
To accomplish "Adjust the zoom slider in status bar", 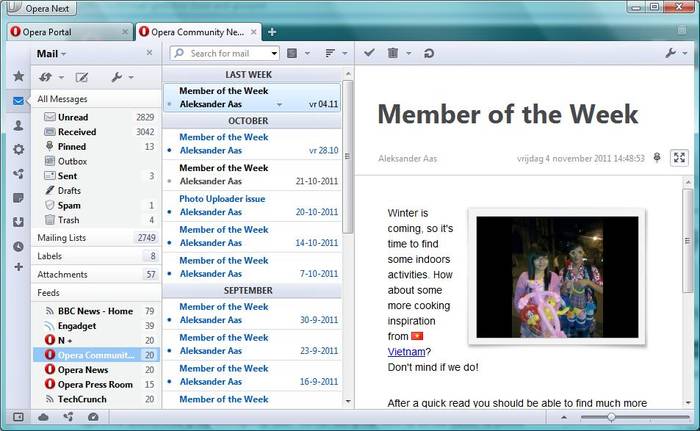I will pos(612,417).
